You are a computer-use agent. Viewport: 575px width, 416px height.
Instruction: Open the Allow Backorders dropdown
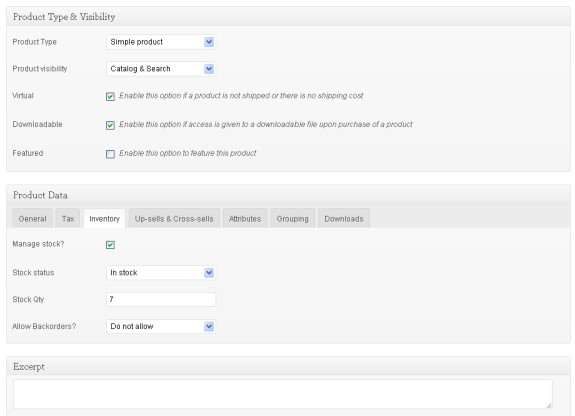[x=161, y=326]
